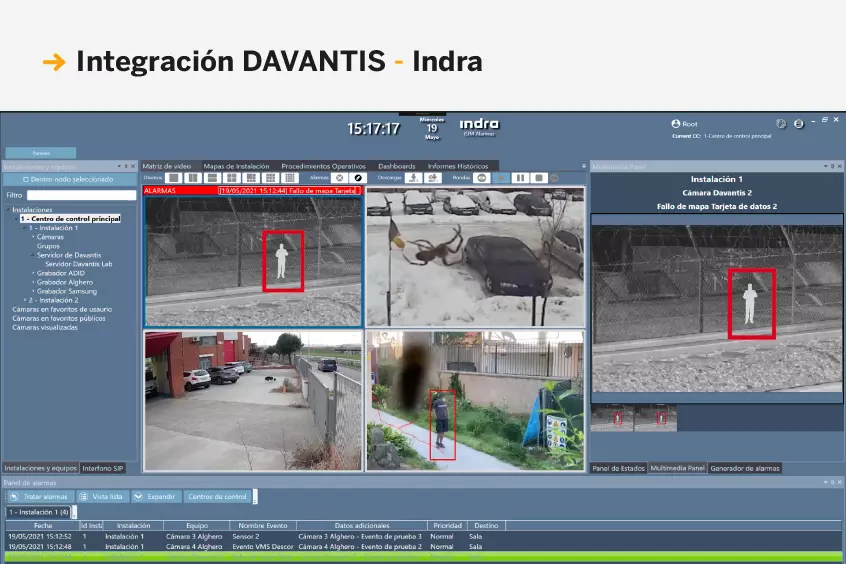
Task: Collapse the Instalaciones tree root
Action: (x=9, y=209)
